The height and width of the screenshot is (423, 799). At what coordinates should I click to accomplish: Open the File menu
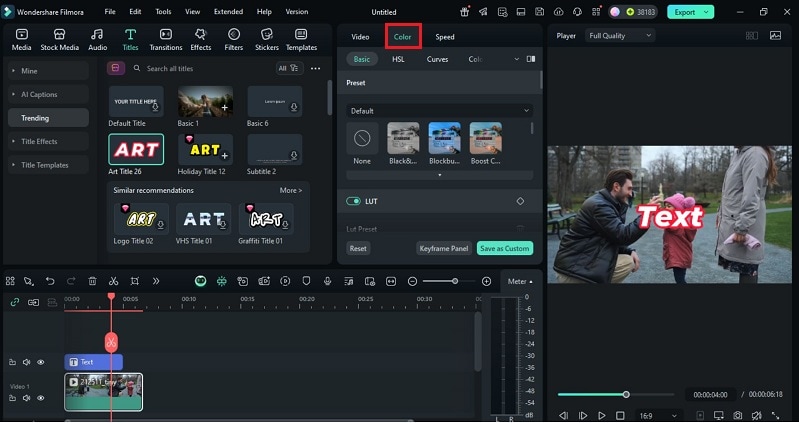pyautogui.click(x=110, y=12)
